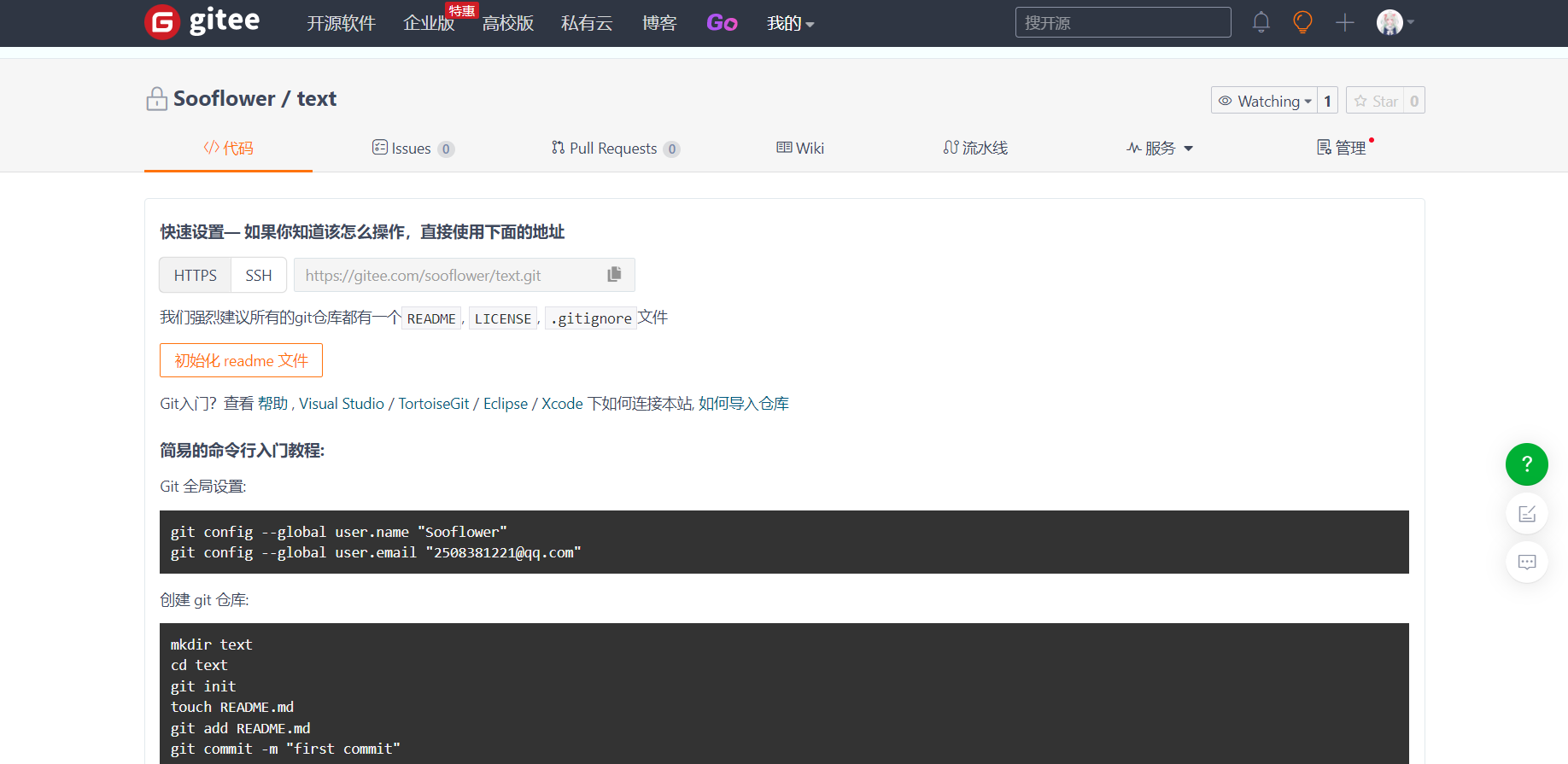Click the git commit "first commit" line
The width and height of the screenshot is (1568, 764).
(x=285, y=749)
